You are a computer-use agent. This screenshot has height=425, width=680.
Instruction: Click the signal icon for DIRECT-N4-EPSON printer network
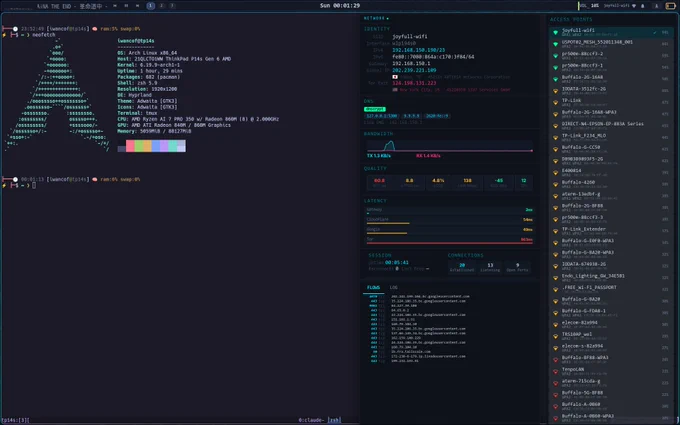(555, 126)
